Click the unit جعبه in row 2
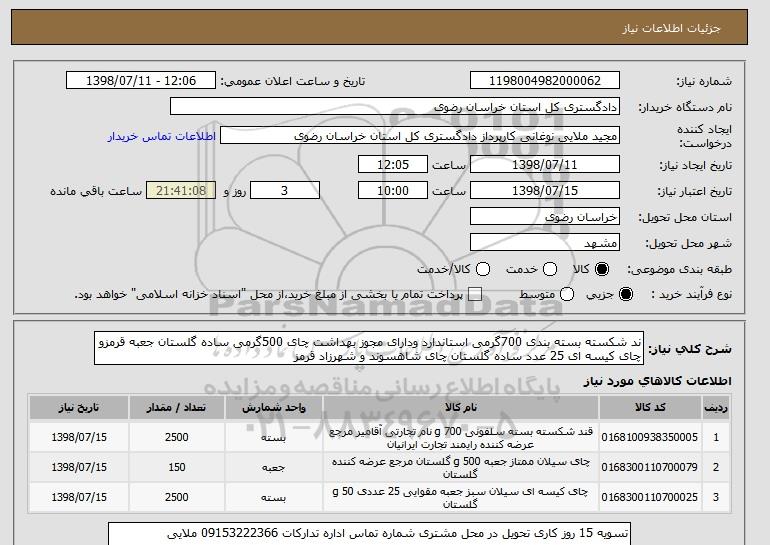The image size is (770, 545). [x=274, y=467]
